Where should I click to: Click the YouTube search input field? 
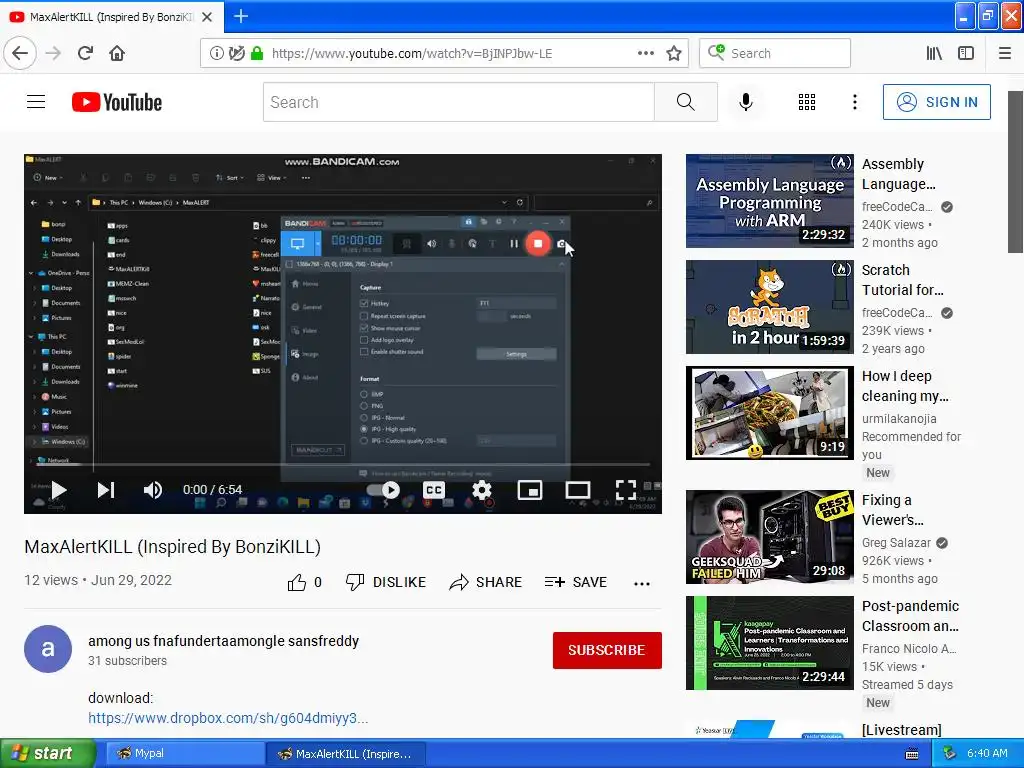(458, 102)
